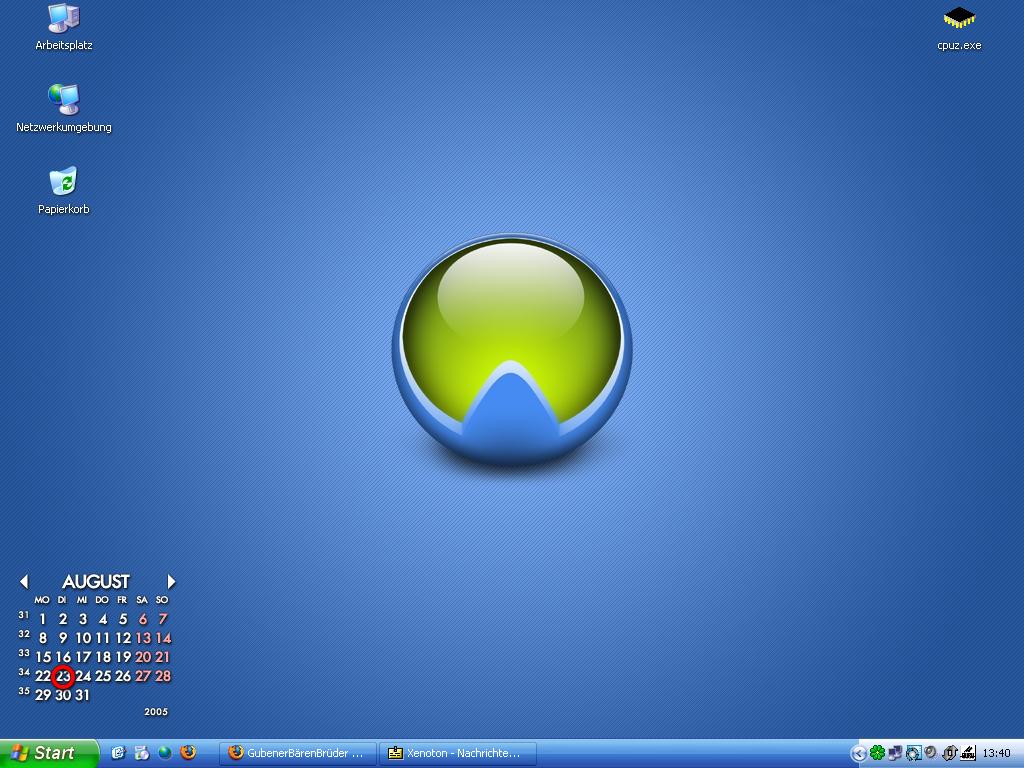Go to next month in desktop calendar
This screenshot has width=1024, height=768.
coord(171,581)
